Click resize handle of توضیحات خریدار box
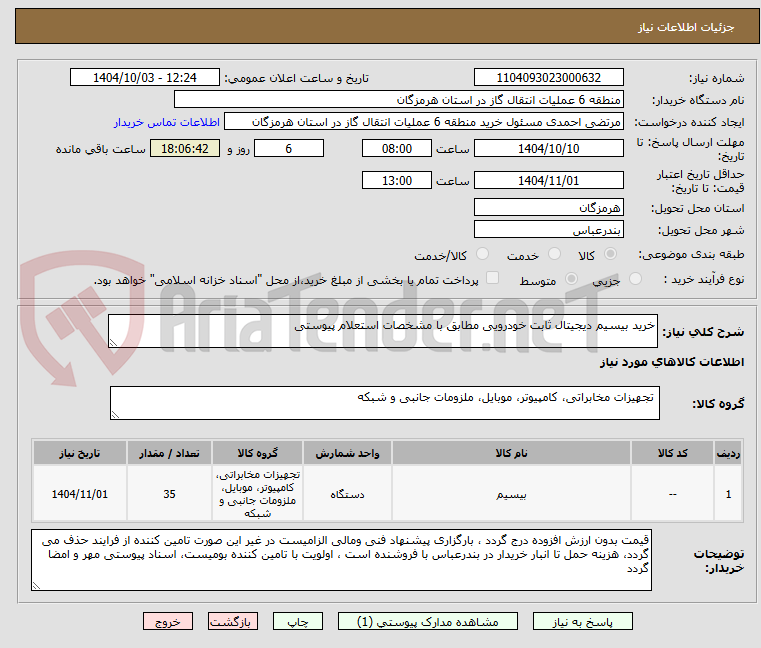The width and height of the screenshot is (761, 648). click(36, 586)
